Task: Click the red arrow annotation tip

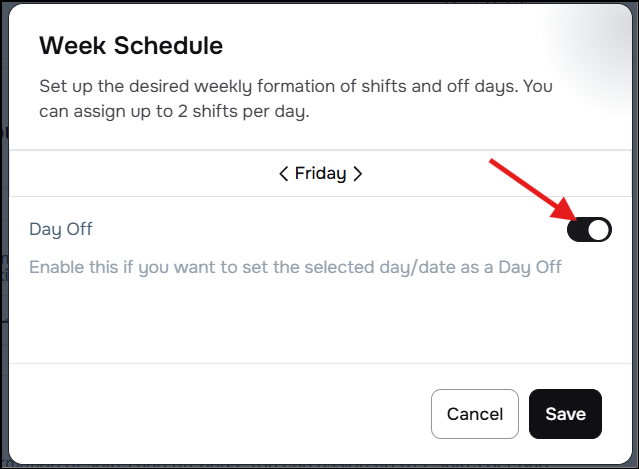Action: coord(574,214)
